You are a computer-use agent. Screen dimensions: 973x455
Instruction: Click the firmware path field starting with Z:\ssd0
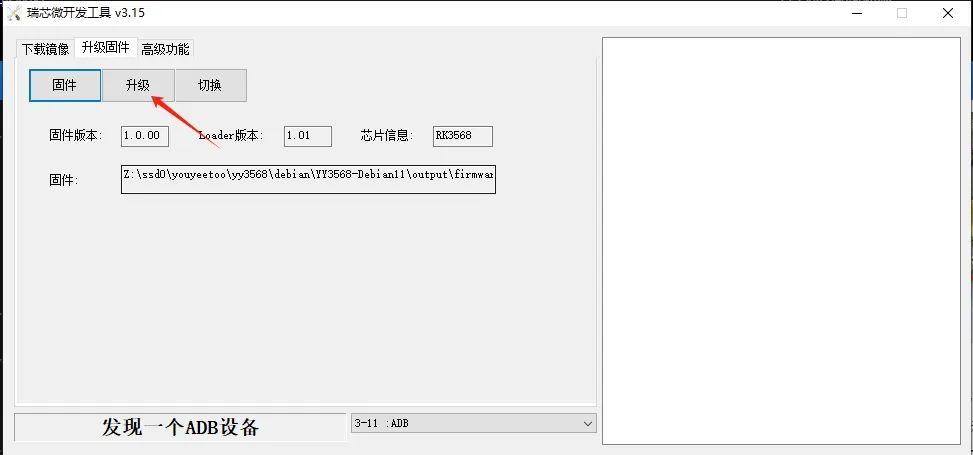click(x=308, y=179)
